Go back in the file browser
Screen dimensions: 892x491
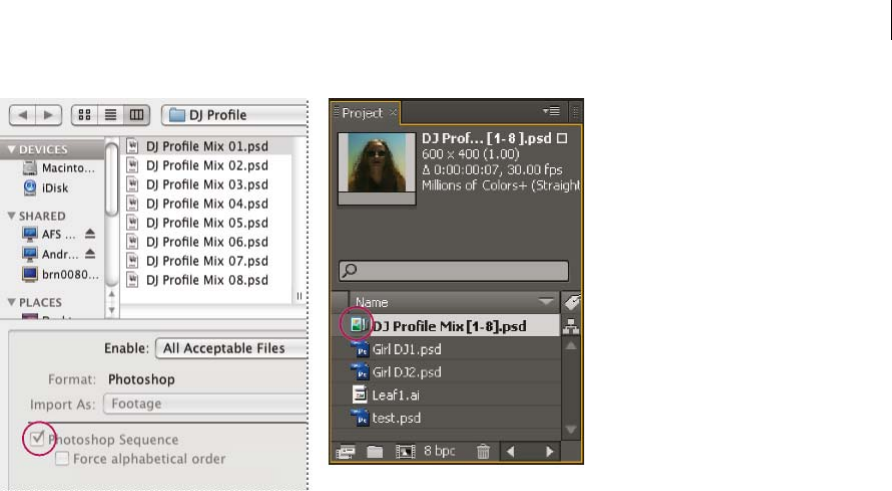pyautogui.click(x=23, y=115)
